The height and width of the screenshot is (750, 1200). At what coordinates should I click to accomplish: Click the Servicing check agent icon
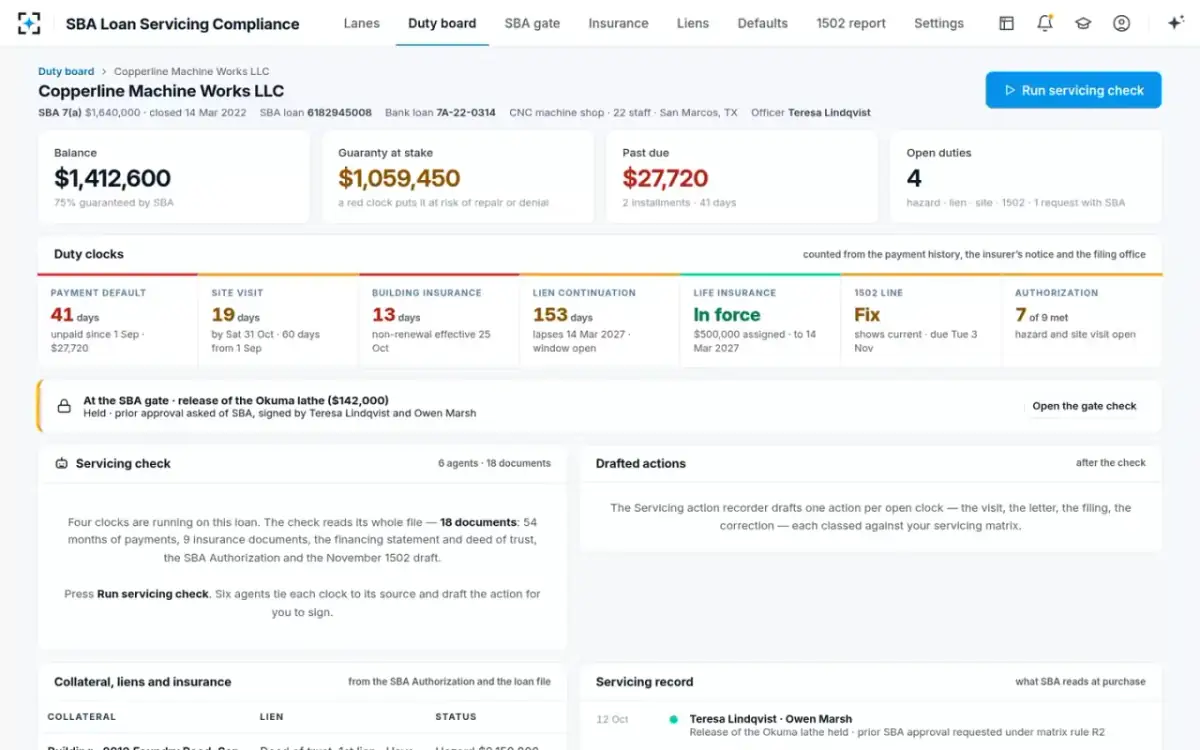[x=61, y=463]
